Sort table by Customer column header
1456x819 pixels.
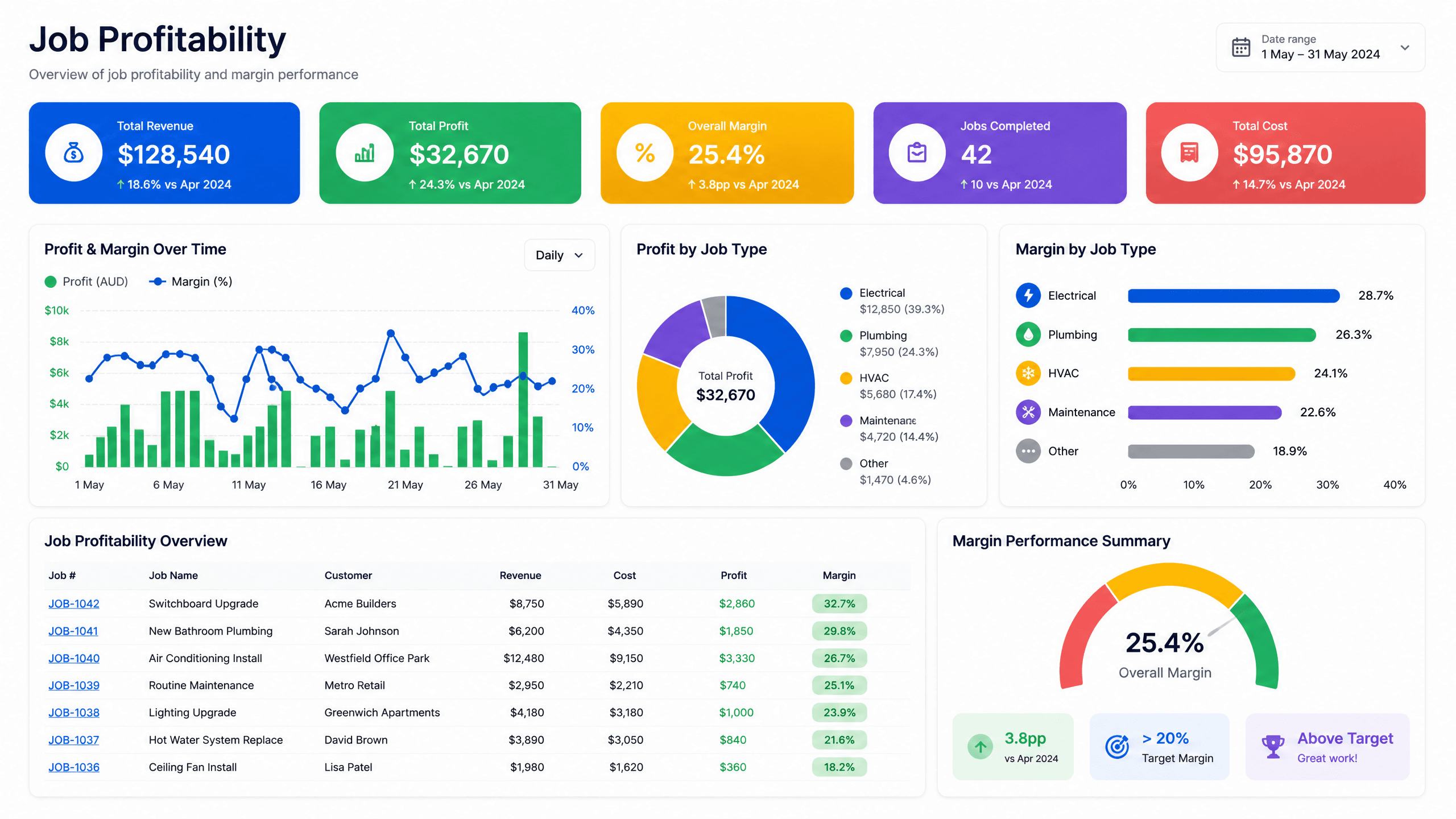(348, 576)
